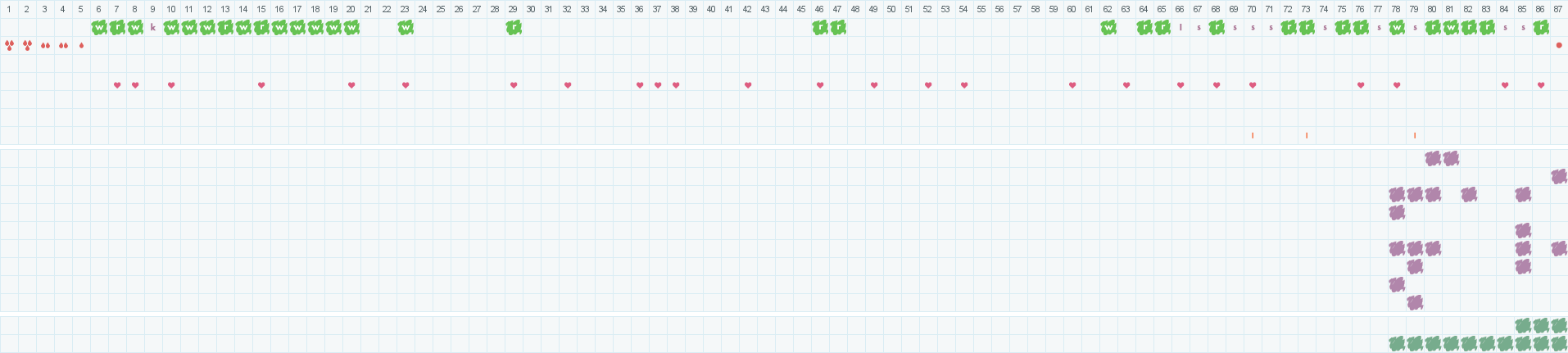Click day number 50 in the header
1568x353 pixels.
pos(891,9)
